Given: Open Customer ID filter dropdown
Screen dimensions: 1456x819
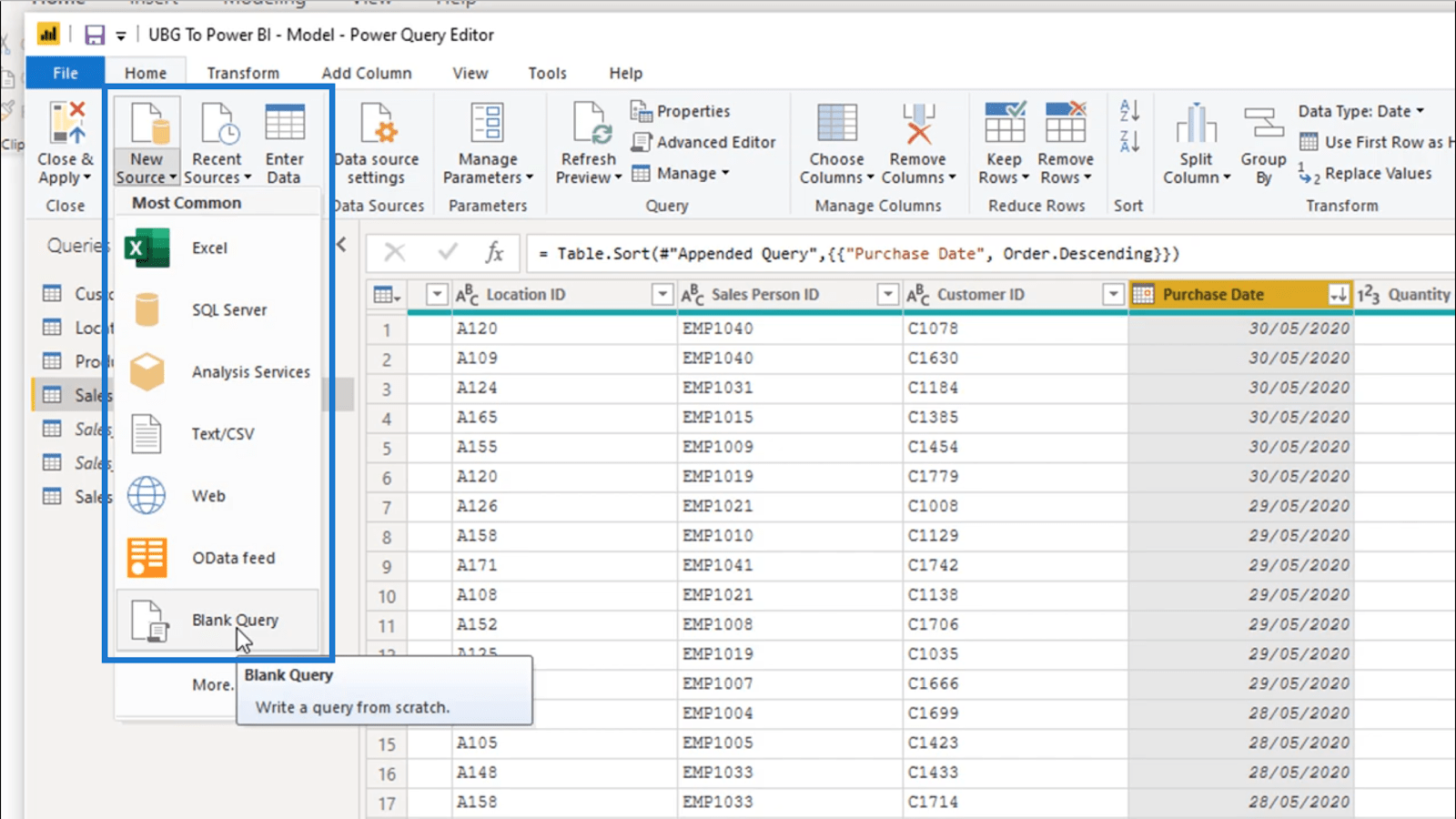Looking at the screenshot, I should coord(1113,294).
